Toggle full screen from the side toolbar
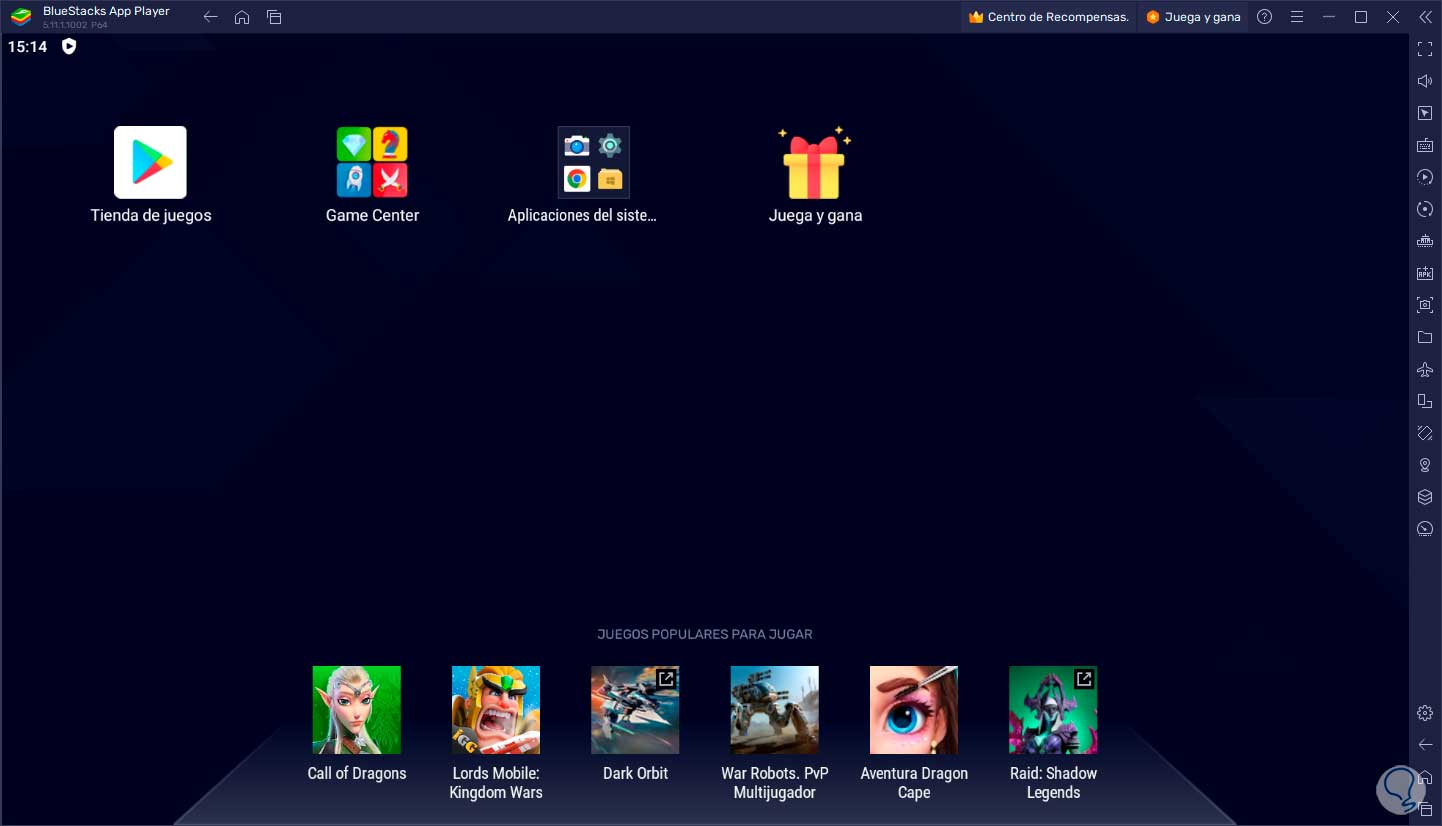The height and width of the screenshot is (826, 1442). click(x=1425, y=49)
